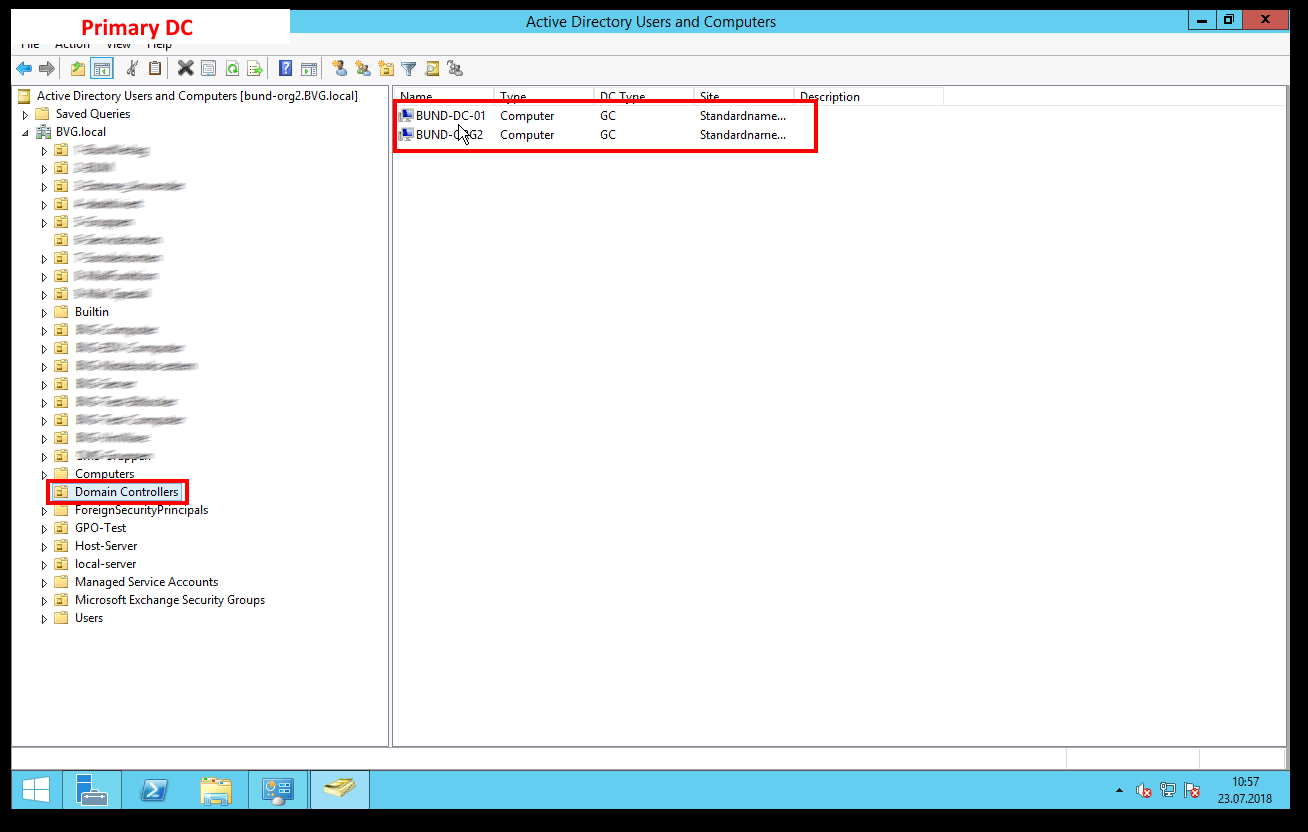Create a new organizational unit via toolbar icon

click(x=386, y=68)
